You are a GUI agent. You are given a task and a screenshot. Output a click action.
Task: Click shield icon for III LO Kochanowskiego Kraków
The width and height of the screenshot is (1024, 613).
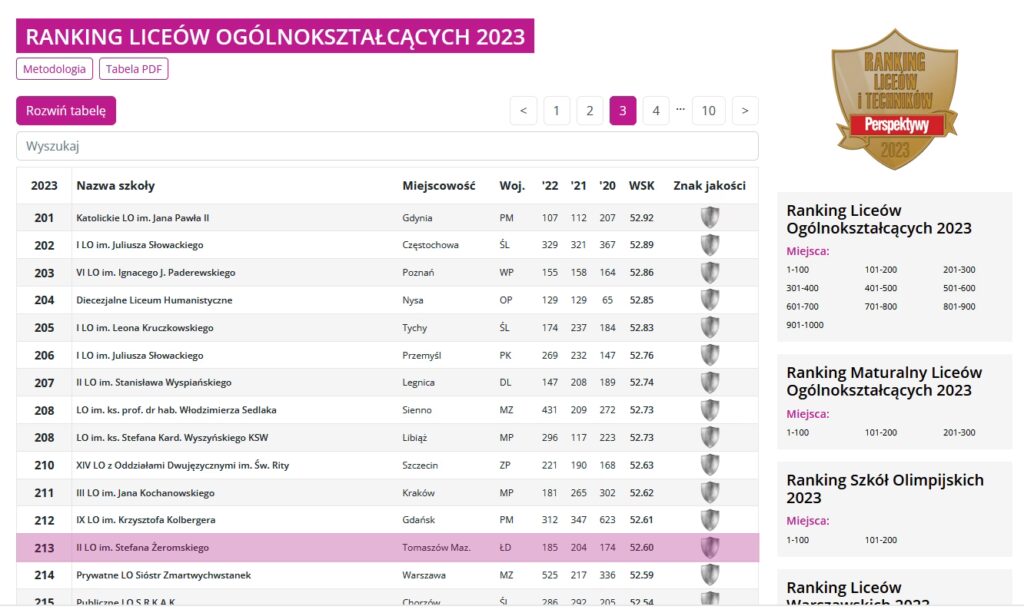point(710,492)
